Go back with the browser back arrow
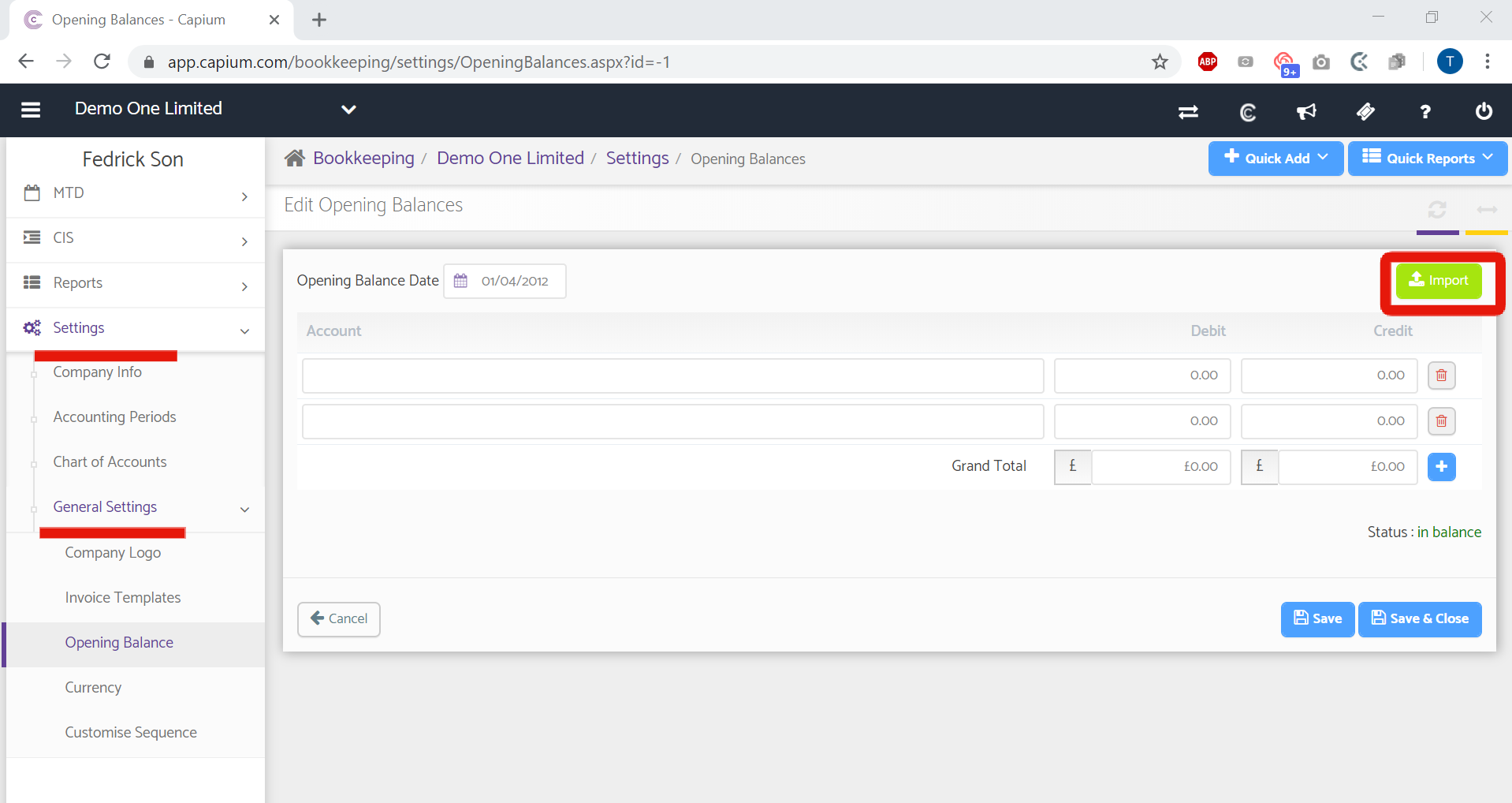The width and height of the screenshot is (1512, 803). tap(26, 62)
